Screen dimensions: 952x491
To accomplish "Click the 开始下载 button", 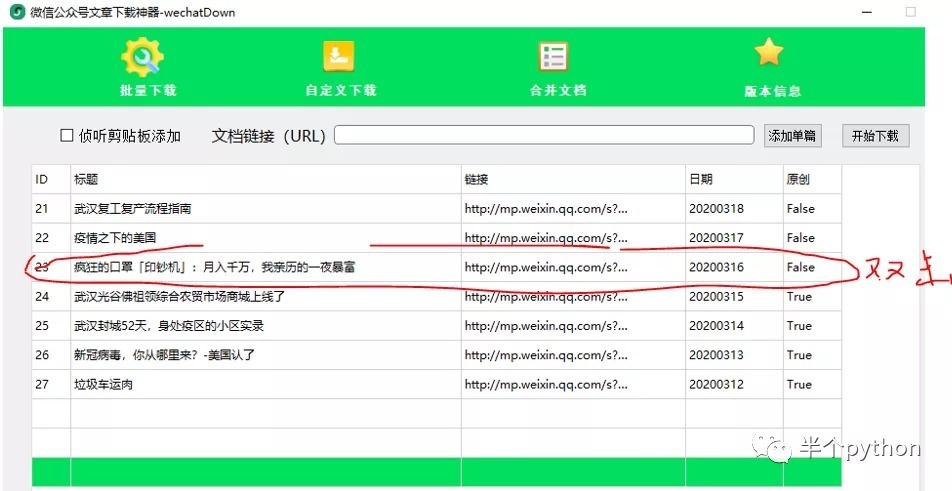I will (875, 135).
